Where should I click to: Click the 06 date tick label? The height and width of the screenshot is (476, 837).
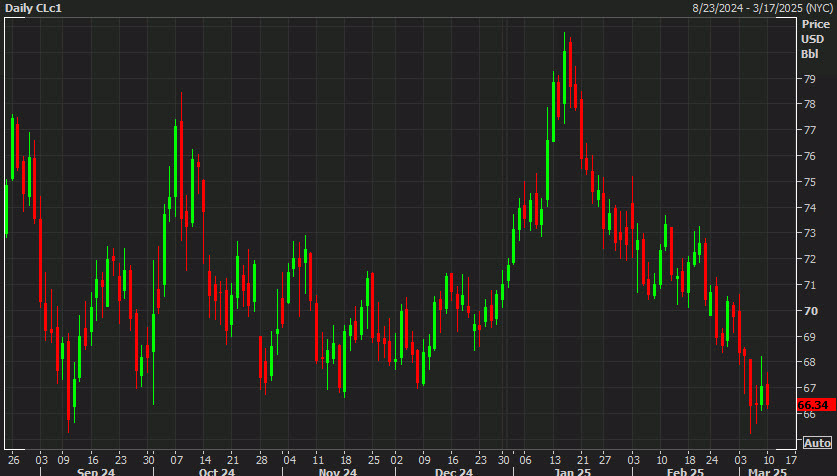[525, 459]
